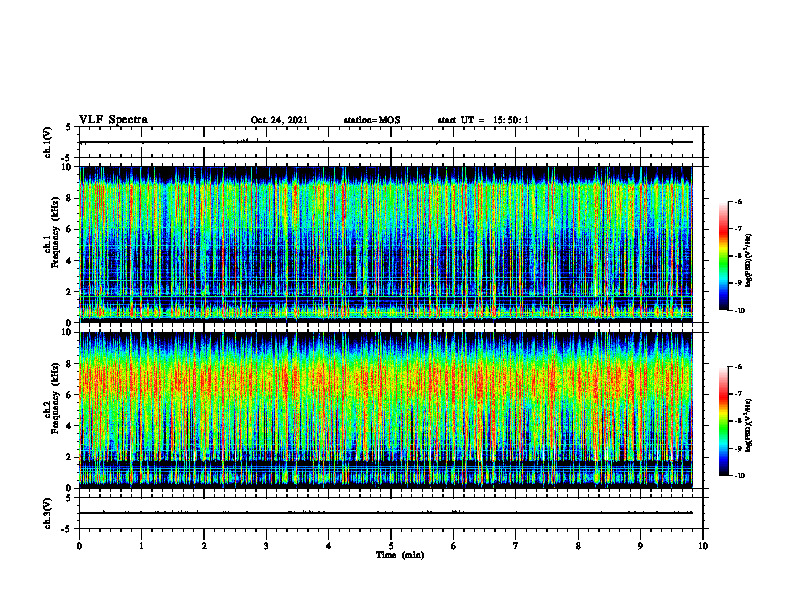Click ch.2 frequency tick label "4"
The height and width of the screenshot is (612, 792).
coord(69,426)
